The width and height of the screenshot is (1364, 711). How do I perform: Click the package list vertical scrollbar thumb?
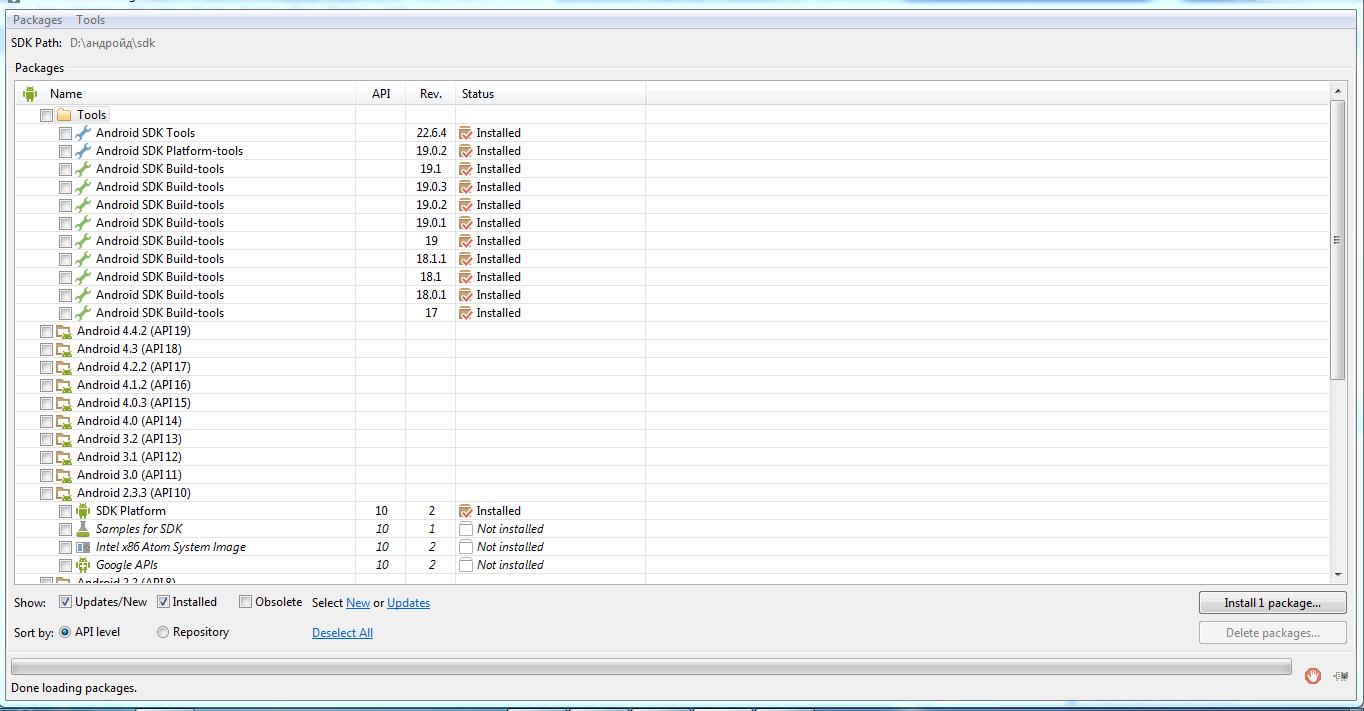point(1338,240)
